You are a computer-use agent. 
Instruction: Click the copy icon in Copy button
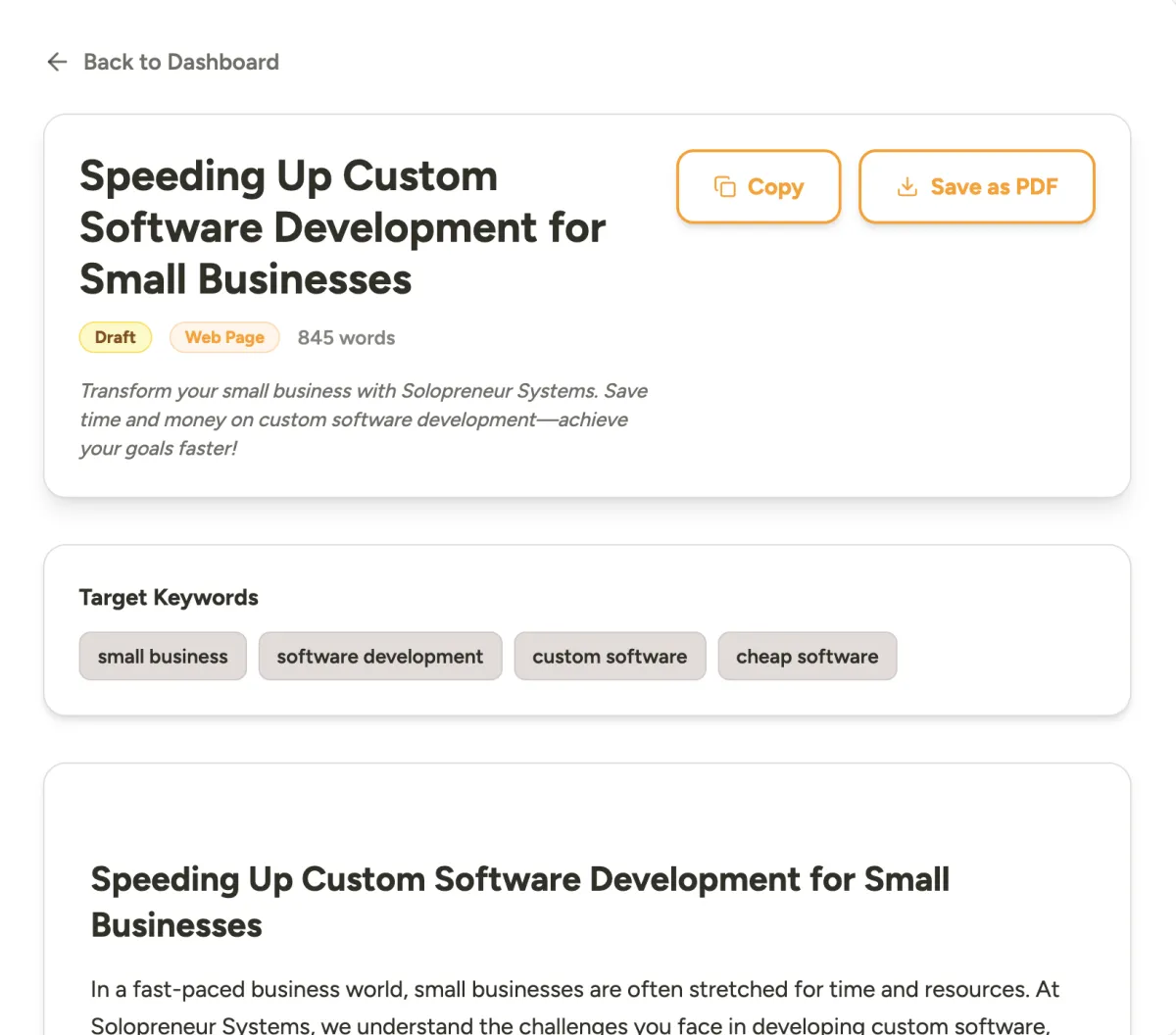pos(725,186)
